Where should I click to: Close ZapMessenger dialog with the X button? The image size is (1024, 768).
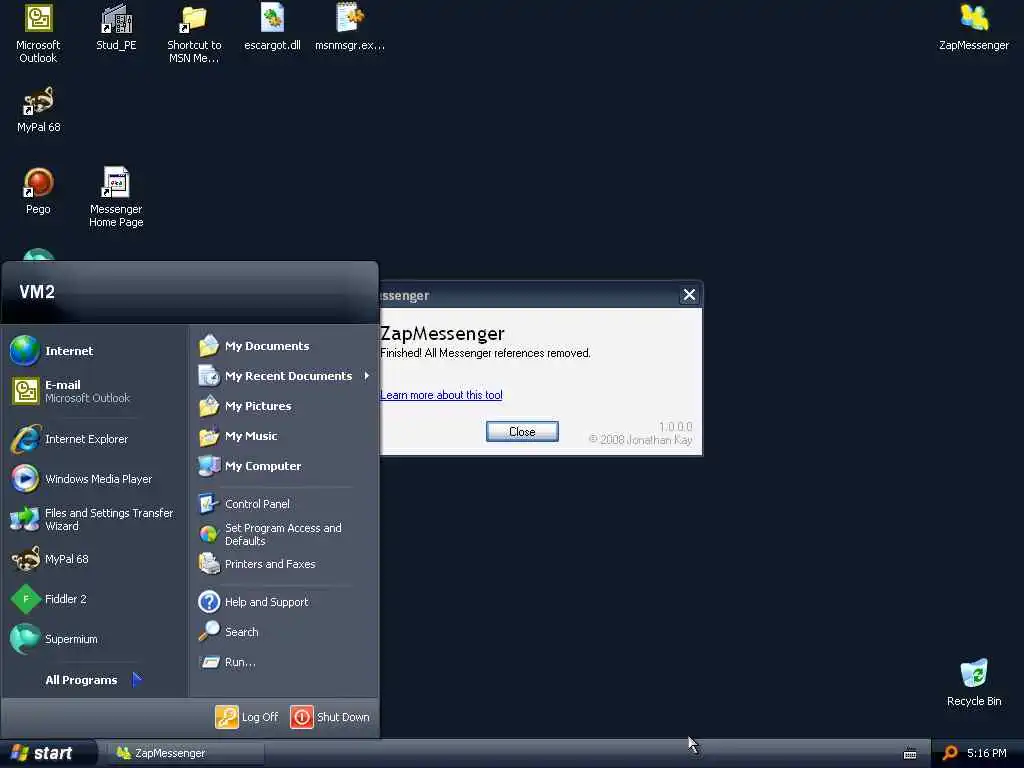click(x=689, y=295)
